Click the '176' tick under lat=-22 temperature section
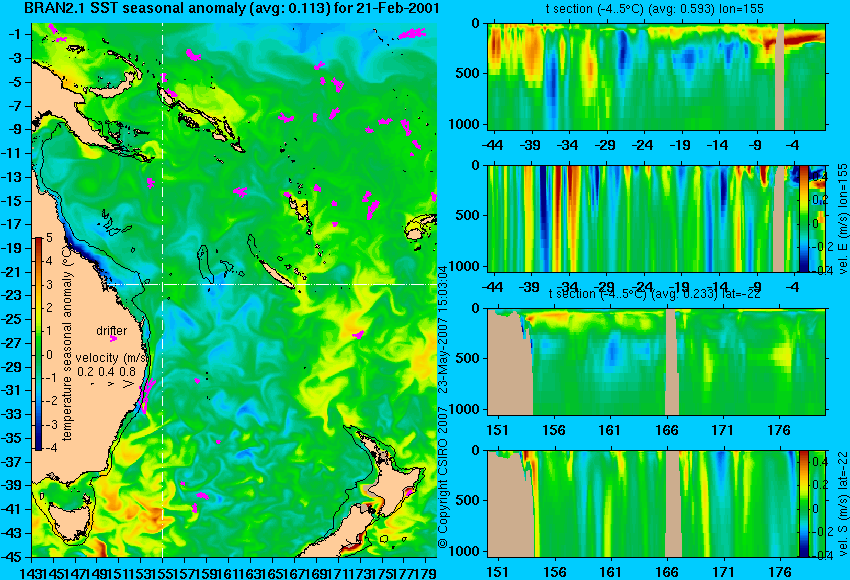The width and height of the screenshot is (850, 580). (x=780, y=430)
